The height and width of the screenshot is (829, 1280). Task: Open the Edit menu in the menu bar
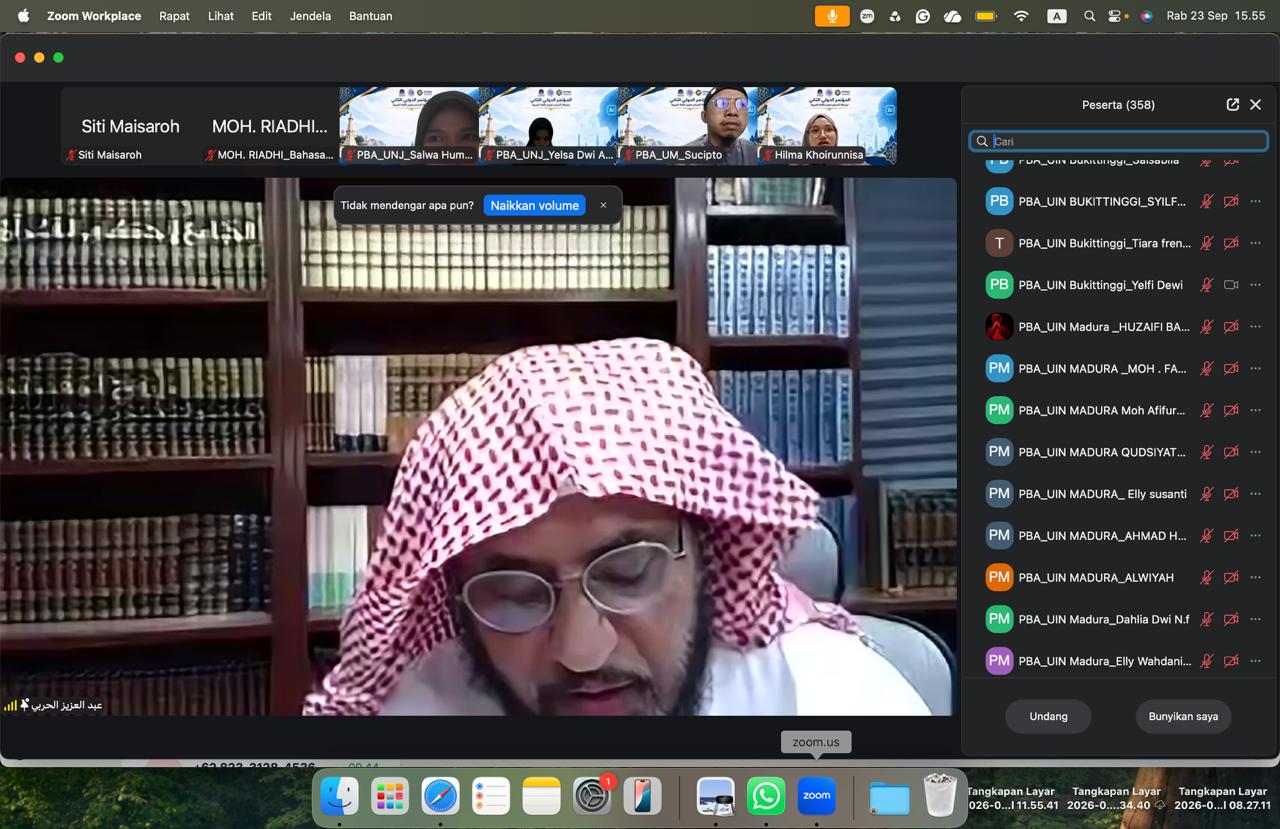tap(262, 16)
